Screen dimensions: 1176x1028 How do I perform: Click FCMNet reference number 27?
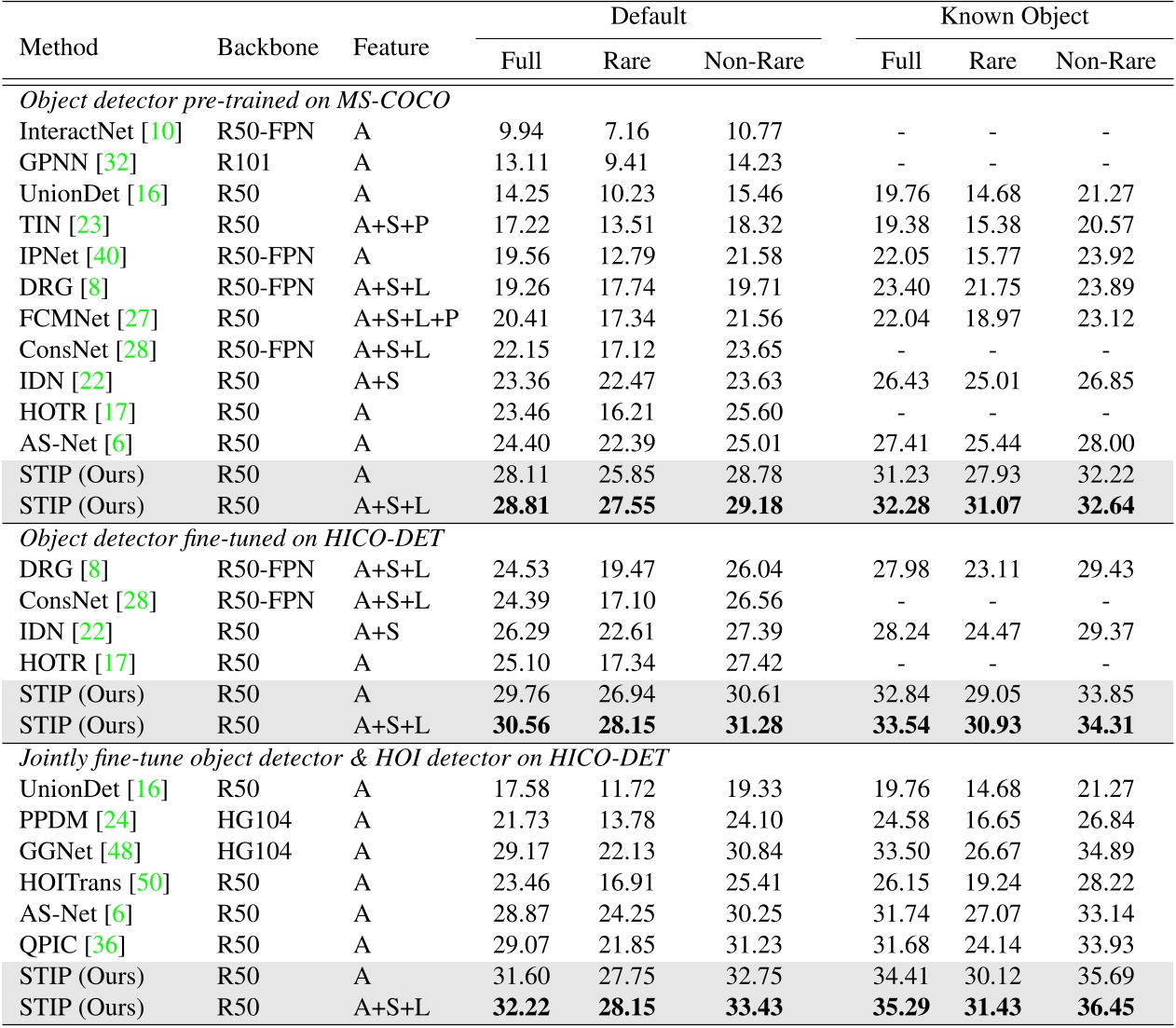coord(138,319)
